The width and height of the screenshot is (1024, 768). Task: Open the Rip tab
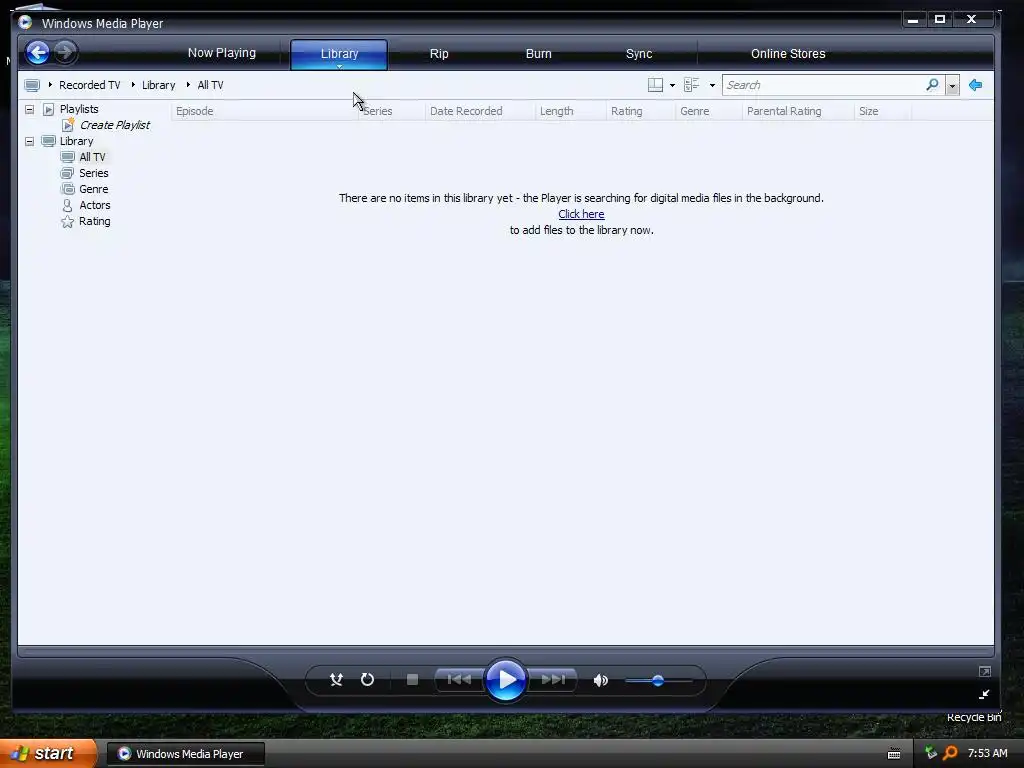[x=439, y=54]
